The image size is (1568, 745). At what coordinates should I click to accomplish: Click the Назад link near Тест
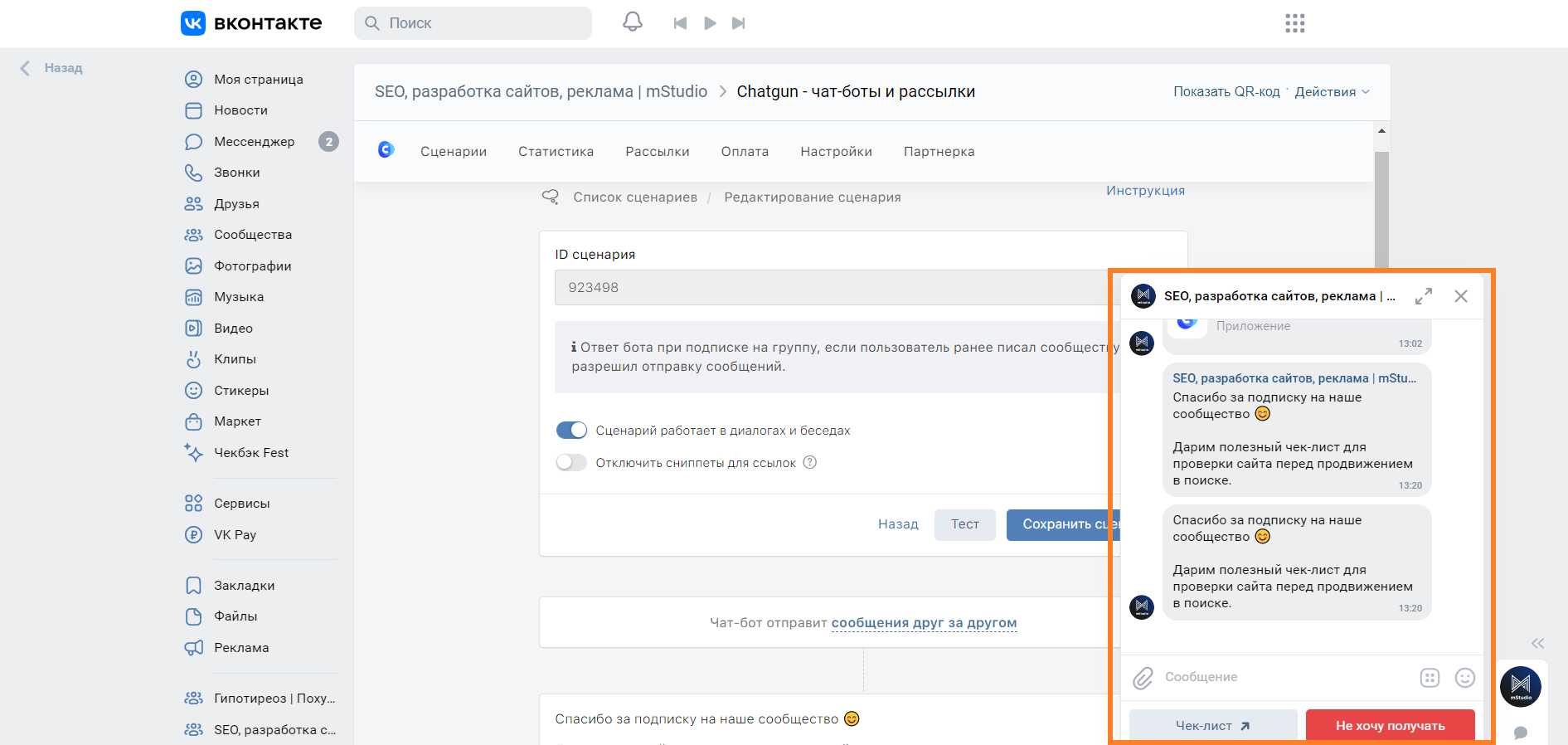[x=898, y=524]
